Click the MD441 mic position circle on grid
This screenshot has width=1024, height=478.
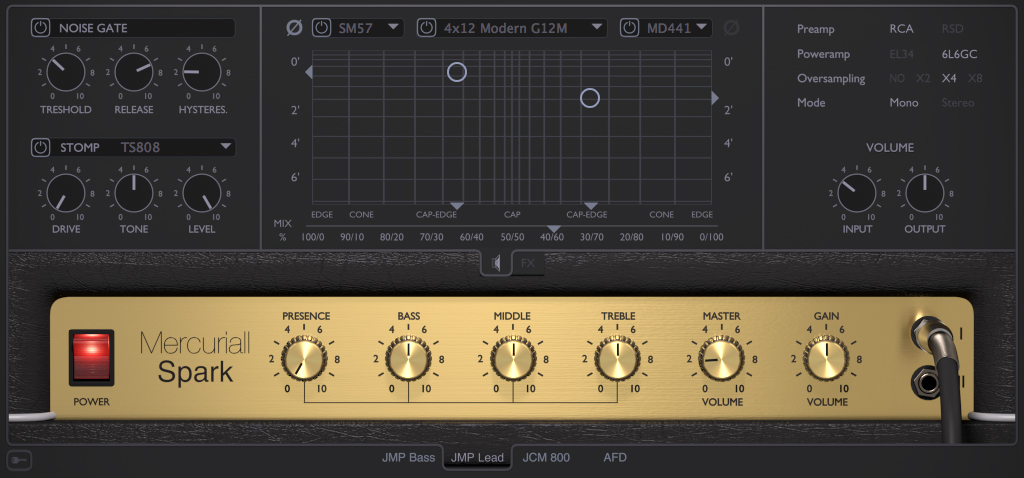[590, 98]
